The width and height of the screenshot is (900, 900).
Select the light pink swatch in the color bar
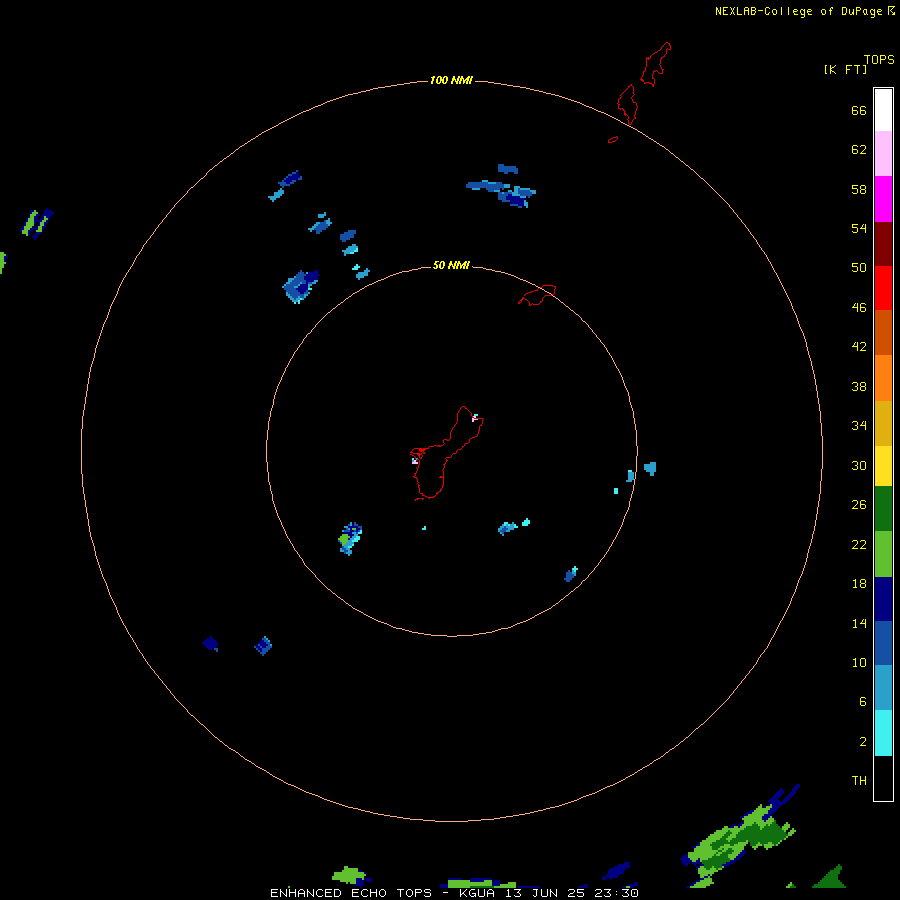[x=883, y=153]
